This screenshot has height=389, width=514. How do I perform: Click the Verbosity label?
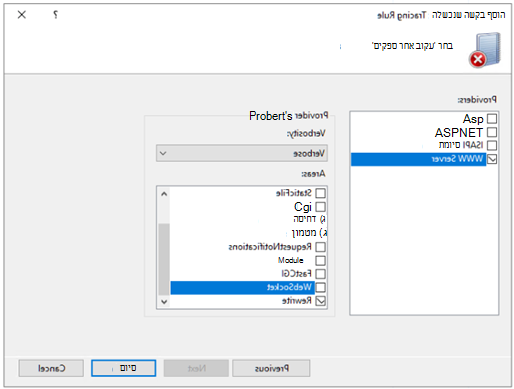[x=306, y=134]
